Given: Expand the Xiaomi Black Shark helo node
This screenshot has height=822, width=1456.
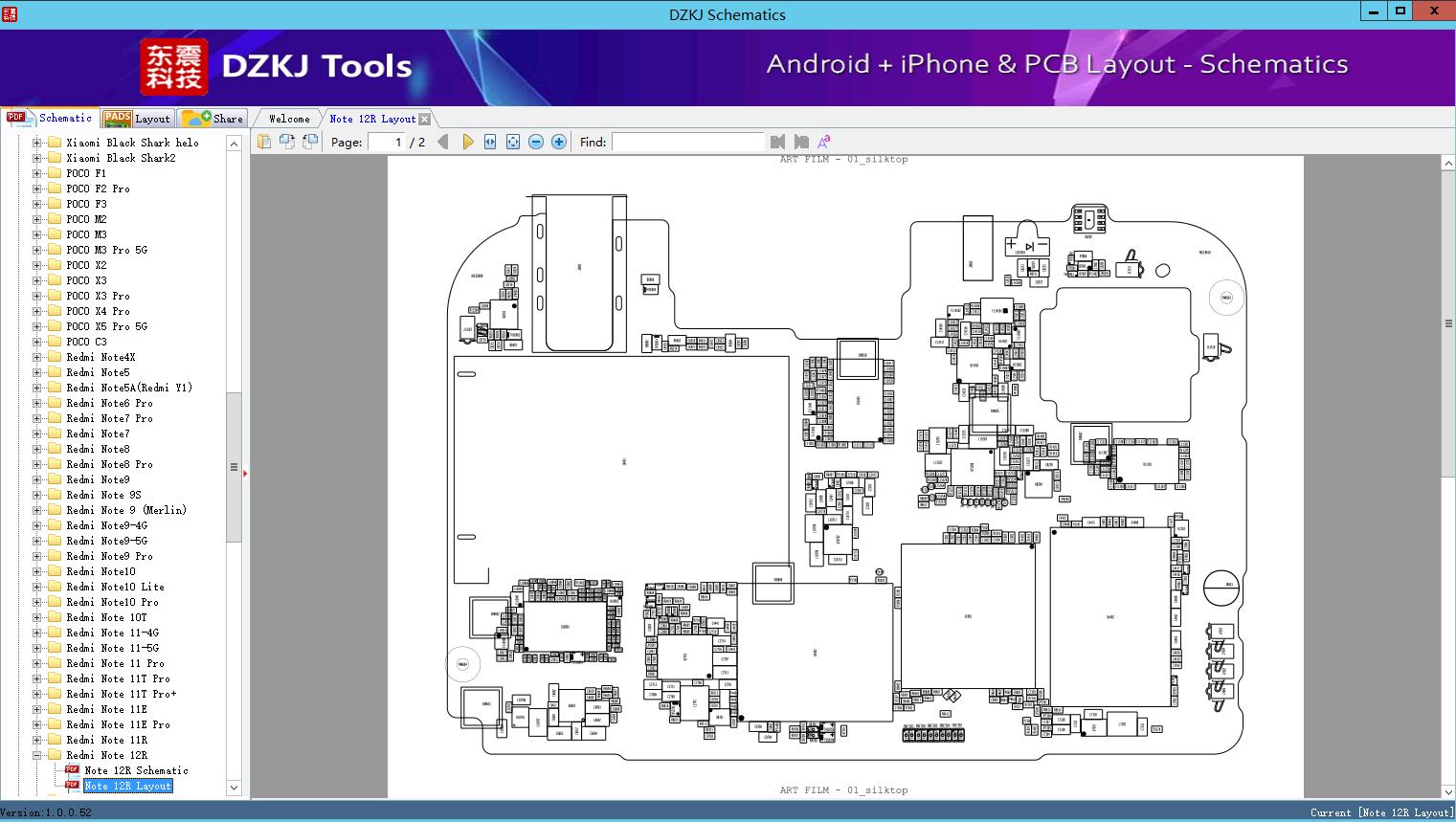Looking at the screenshot, I should [x=36, y=143].
